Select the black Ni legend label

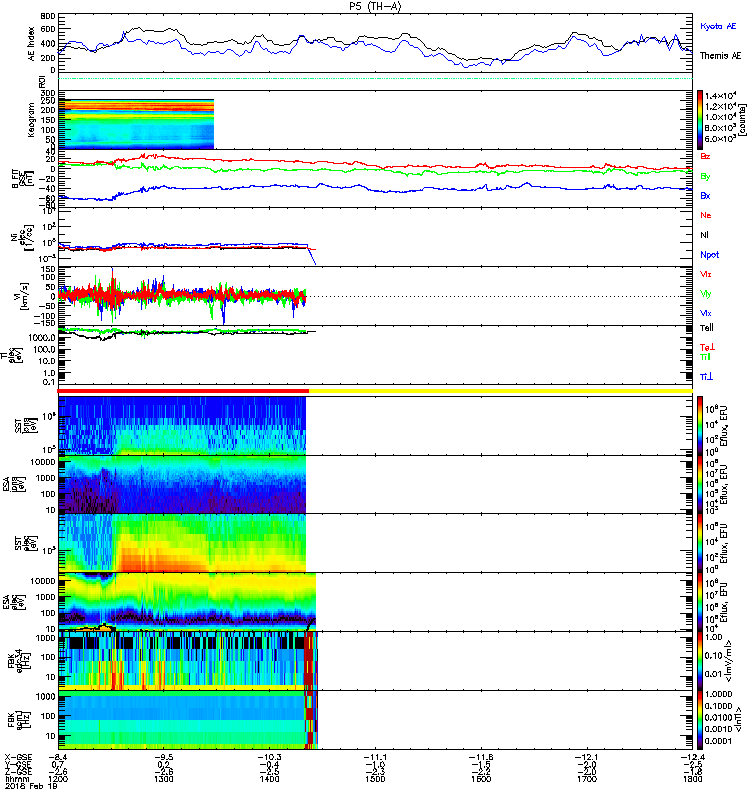tap(704, 235)
